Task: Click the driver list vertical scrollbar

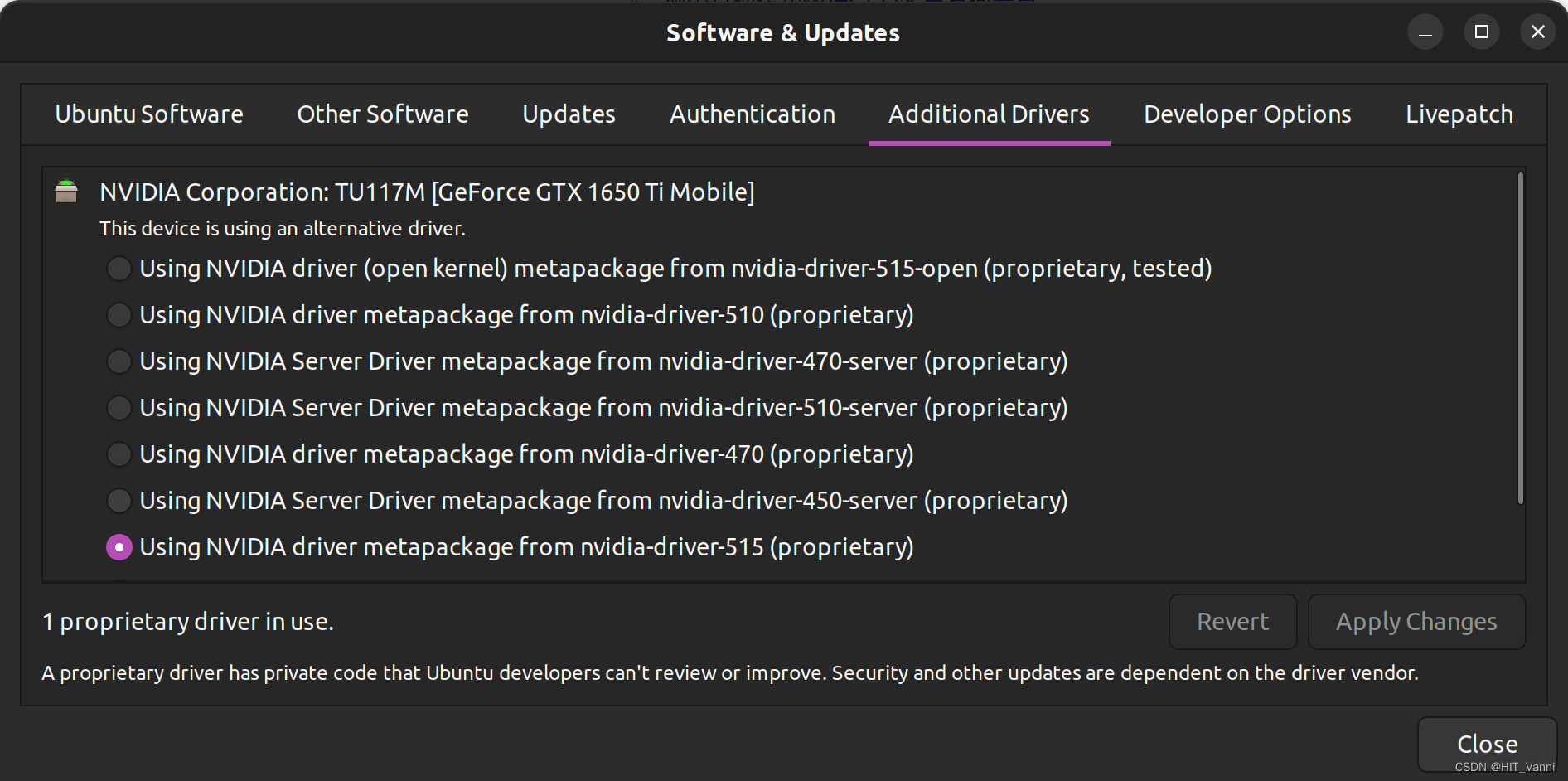Action: pyautogui.click(x=1520, y=338)
